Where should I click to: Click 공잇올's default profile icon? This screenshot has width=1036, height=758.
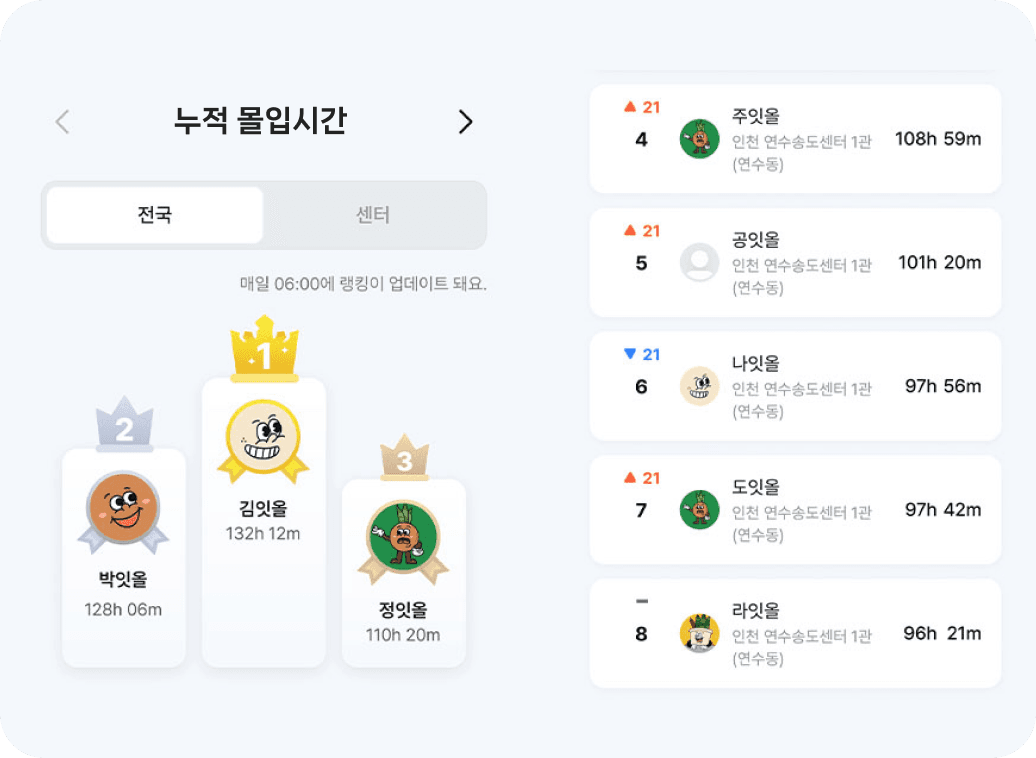tap(699, 262)
